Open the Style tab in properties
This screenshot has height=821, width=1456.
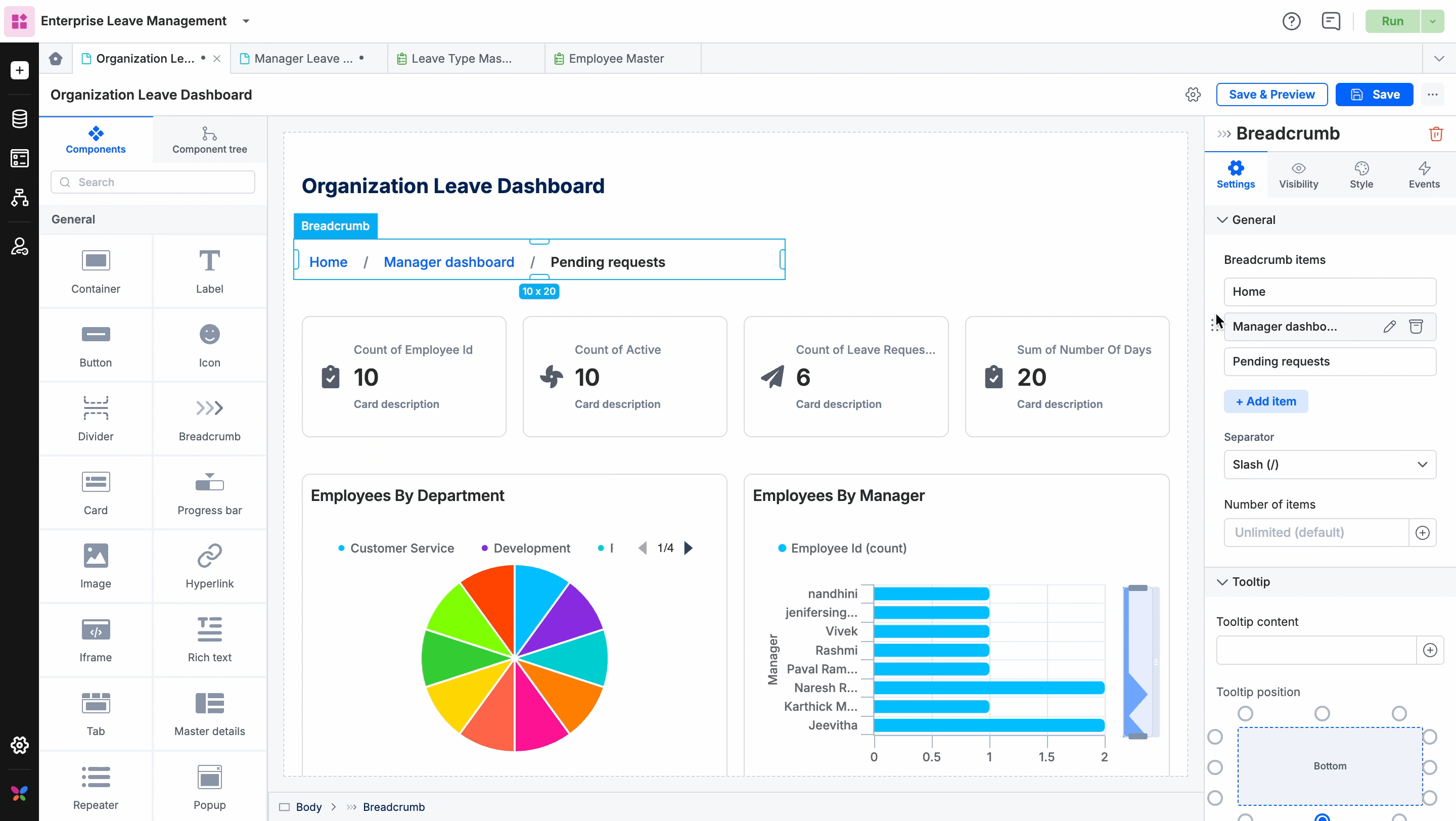pyautogui.click(x=1361, y=174)
